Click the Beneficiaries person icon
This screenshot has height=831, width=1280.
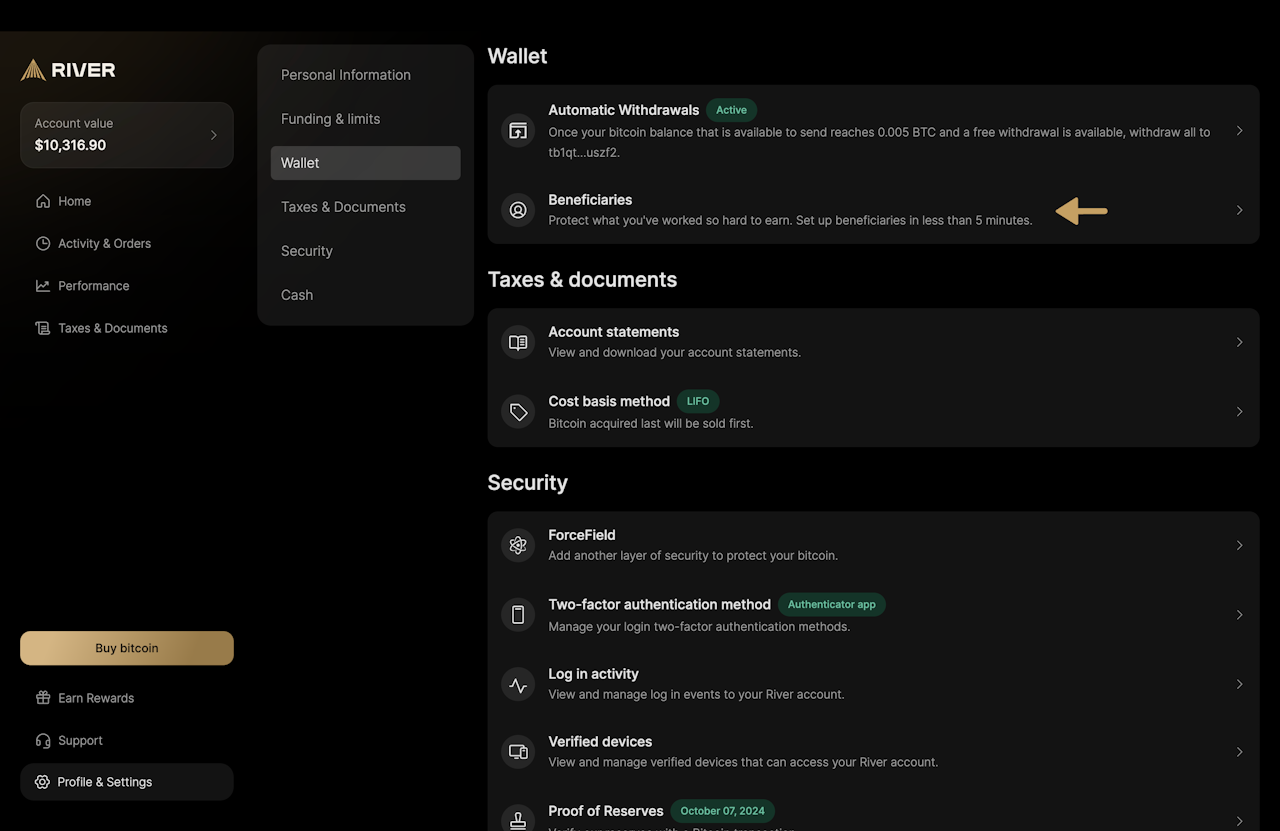[x=518, y=210]
